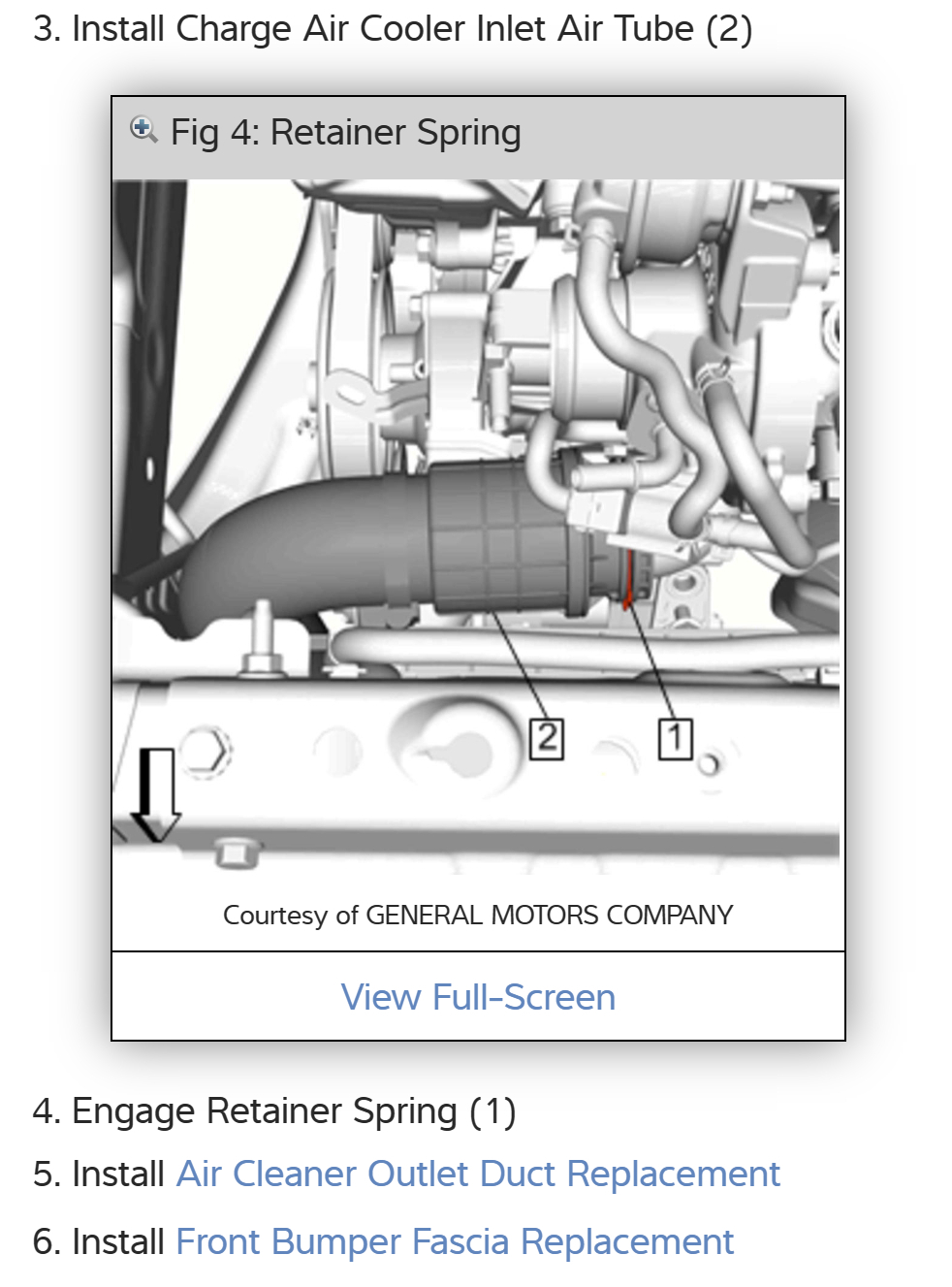
Task: Click callout number 1 box in diagram
Action: [675, 738]
